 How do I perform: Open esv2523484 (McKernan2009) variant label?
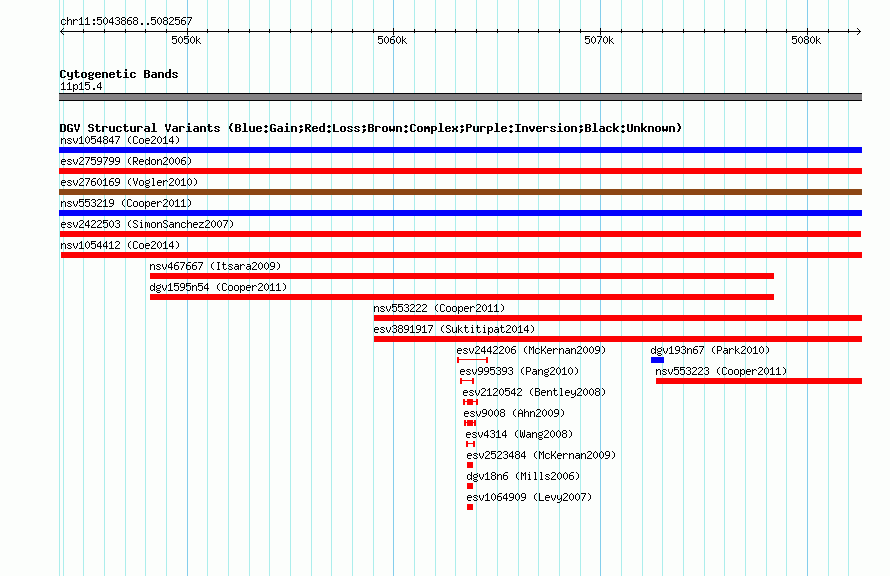pos(541,455)
